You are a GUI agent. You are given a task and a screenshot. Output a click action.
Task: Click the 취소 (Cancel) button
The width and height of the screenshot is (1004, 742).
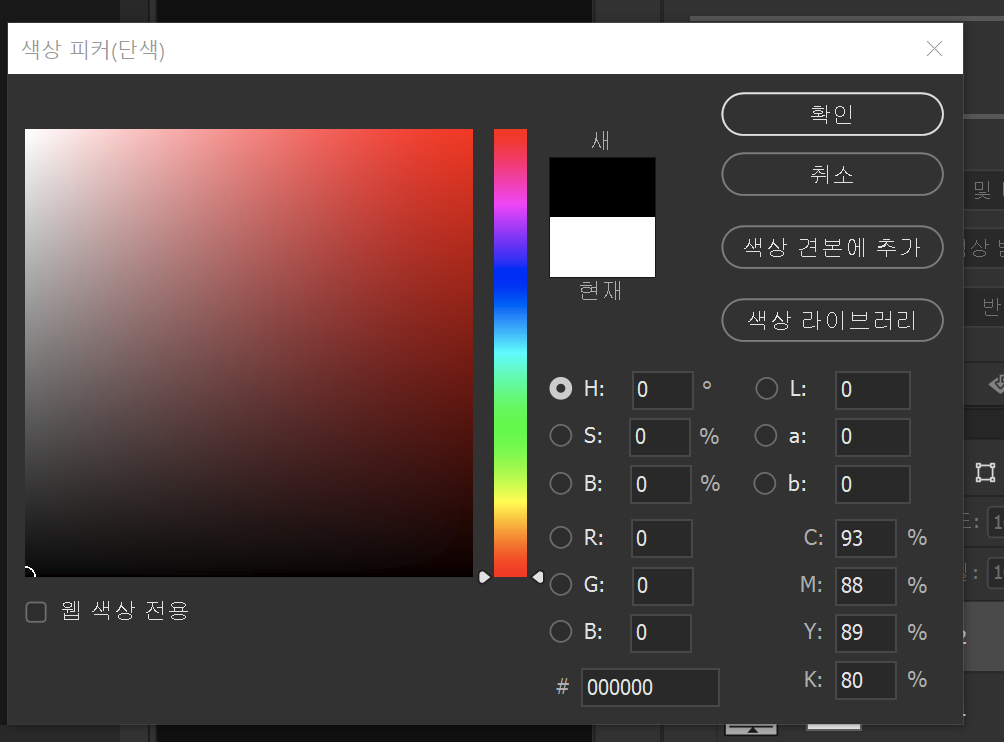[x=832, y=174]
